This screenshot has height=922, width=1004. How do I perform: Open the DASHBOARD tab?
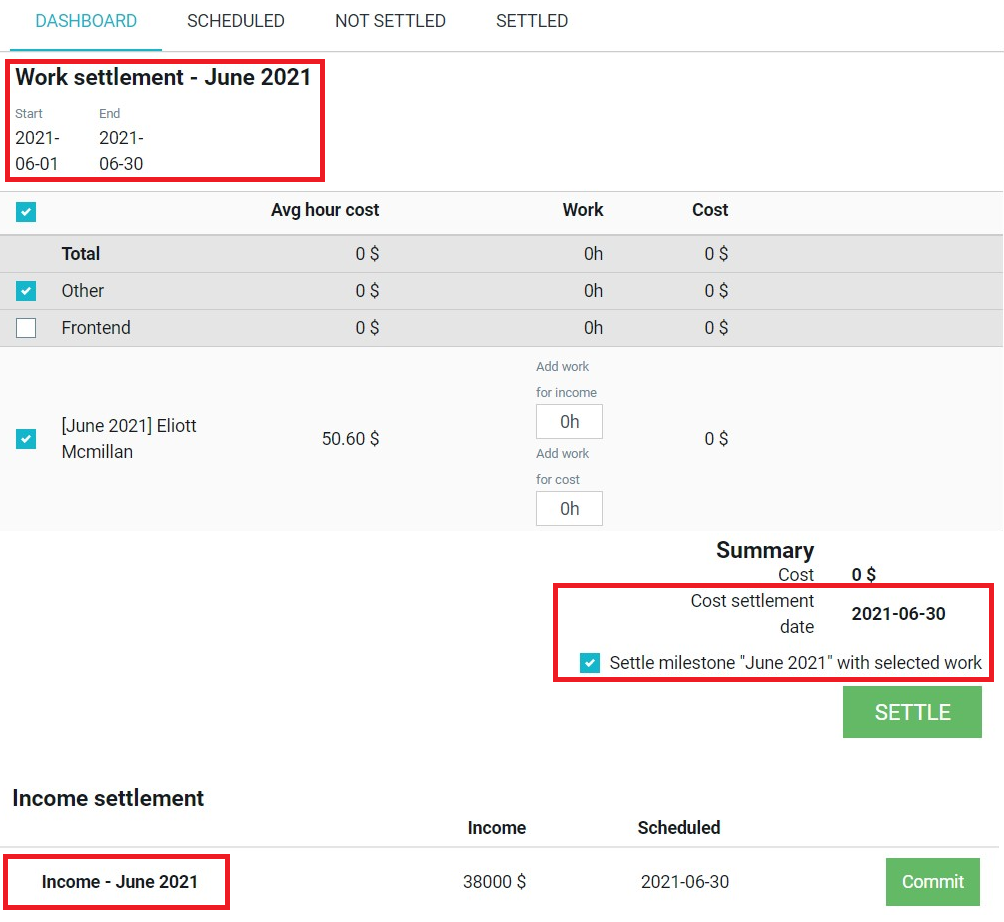point(86,21)
